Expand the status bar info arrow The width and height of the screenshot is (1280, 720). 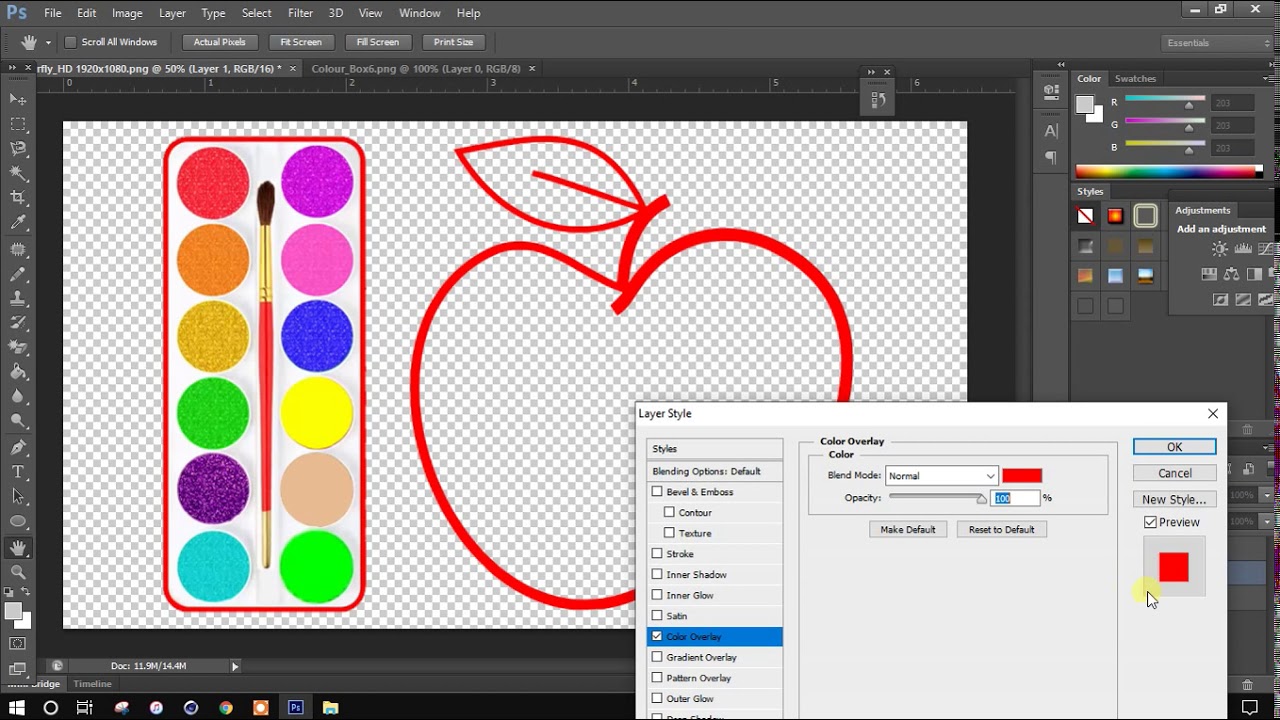coord(235,666)
